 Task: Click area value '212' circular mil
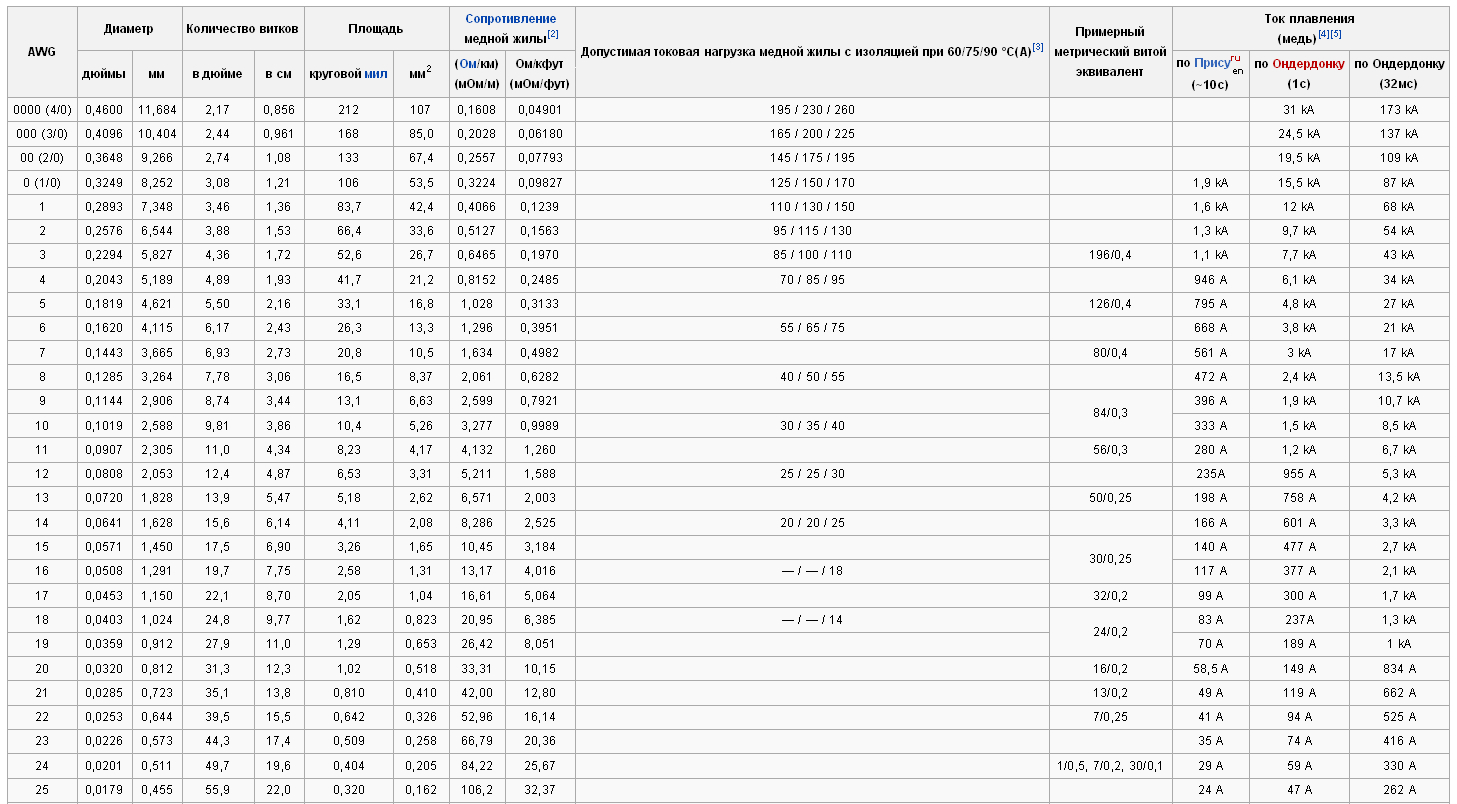tap(348, 110)
